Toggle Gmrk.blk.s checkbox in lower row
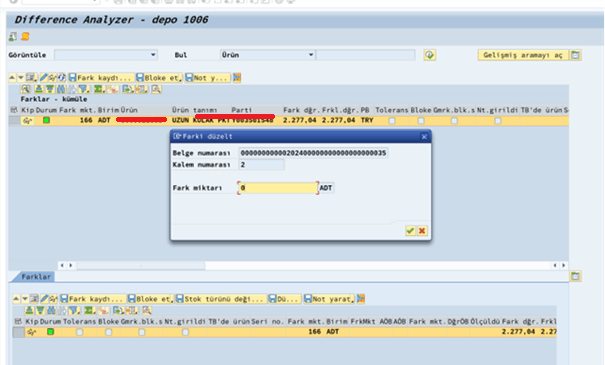 (142, 332)
